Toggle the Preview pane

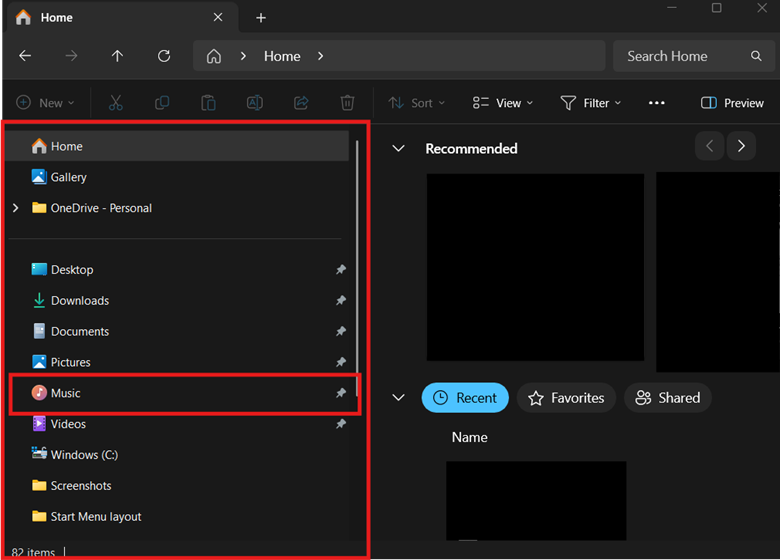click(x=732, y=103)
